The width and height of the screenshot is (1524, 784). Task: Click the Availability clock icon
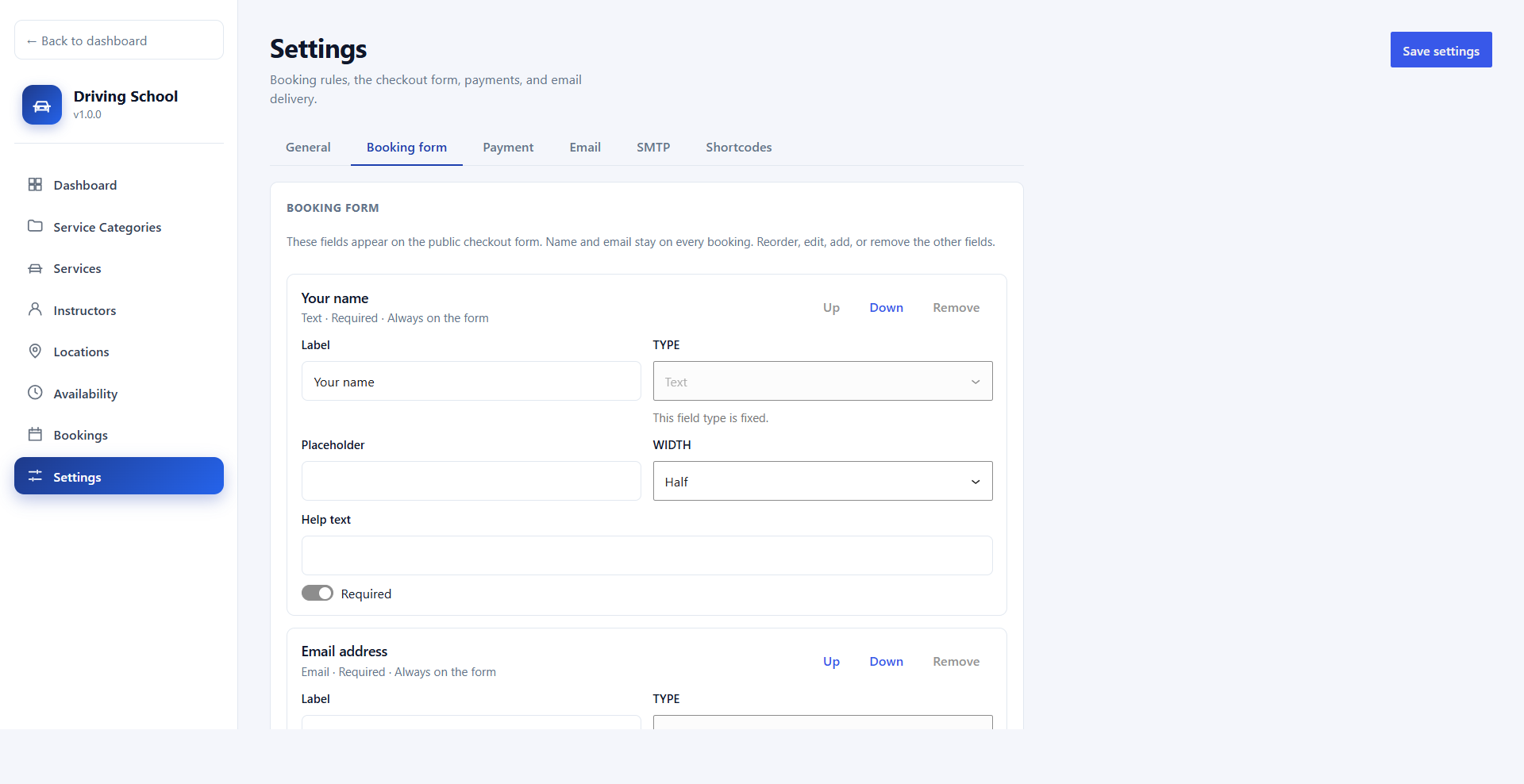click(x=35, y=393)
